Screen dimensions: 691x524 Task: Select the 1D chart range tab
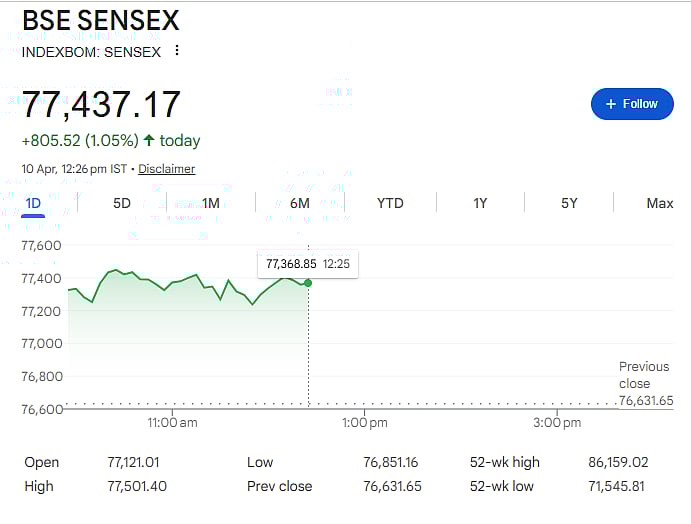tap(33, 204)
